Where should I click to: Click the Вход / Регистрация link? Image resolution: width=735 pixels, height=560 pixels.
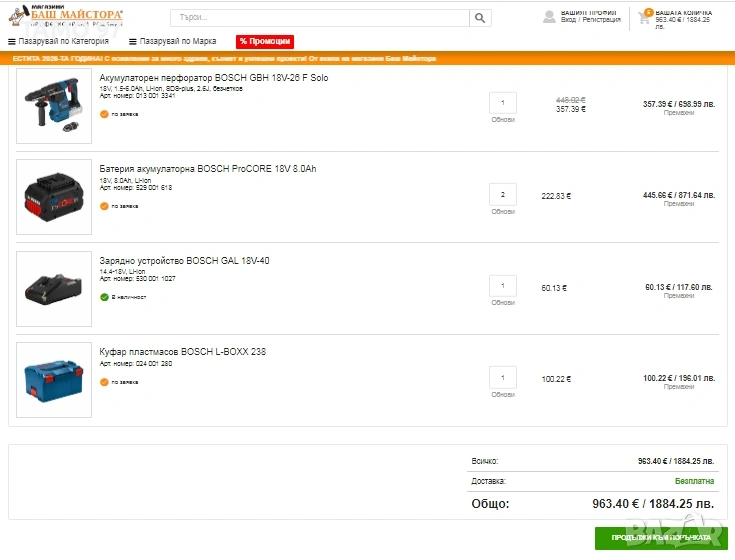point(590,20)
